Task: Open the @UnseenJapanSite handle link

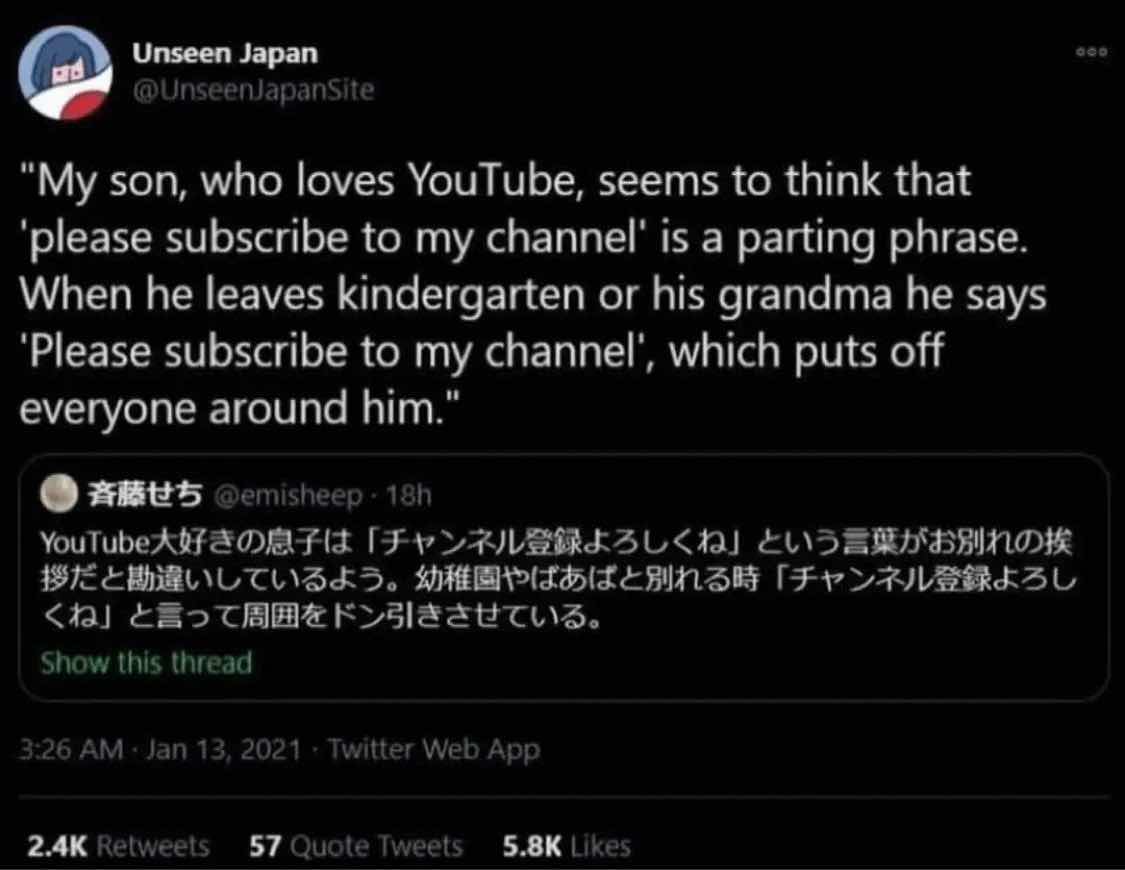Action: (253, 90)
